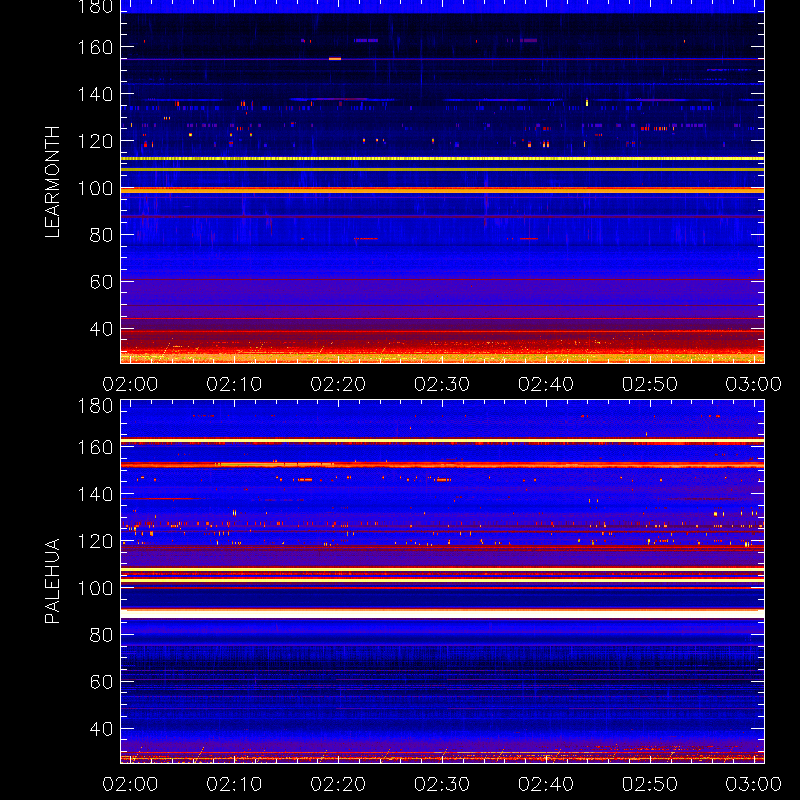Viewport: 800px width, 800px height.
Task: Click the 03:00 time label under LEARMONTH plot
Action: 754,384
